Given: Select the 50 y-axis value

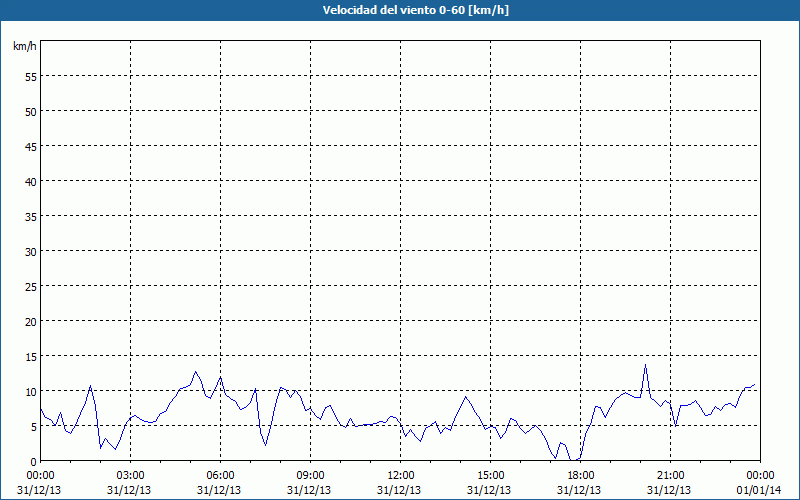Looking at the screenshot, I should tap(31, 112).
